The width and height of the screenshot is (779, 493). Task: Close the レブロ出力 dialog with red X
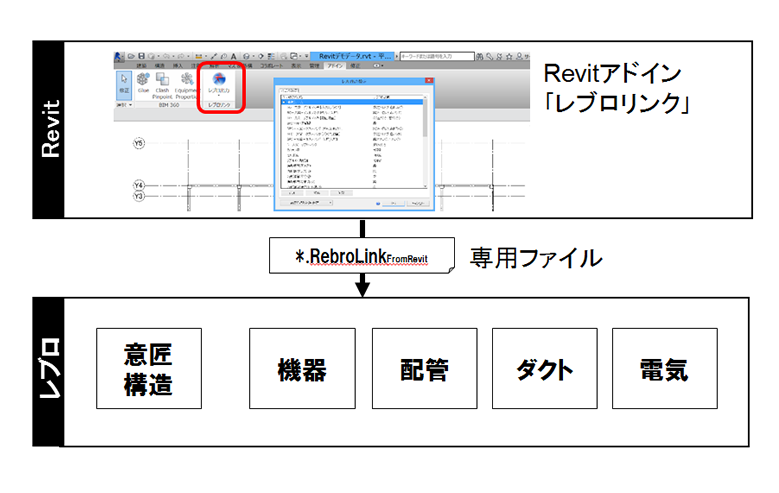pos(429,81)
